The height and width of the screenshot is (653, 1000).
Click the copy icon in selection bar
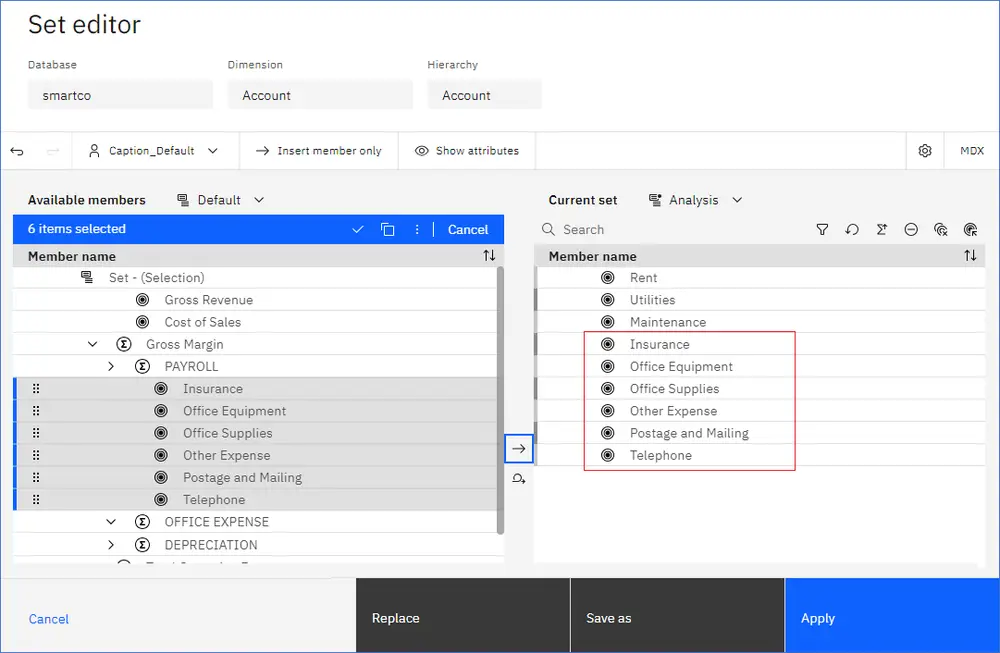coord(388,230)
